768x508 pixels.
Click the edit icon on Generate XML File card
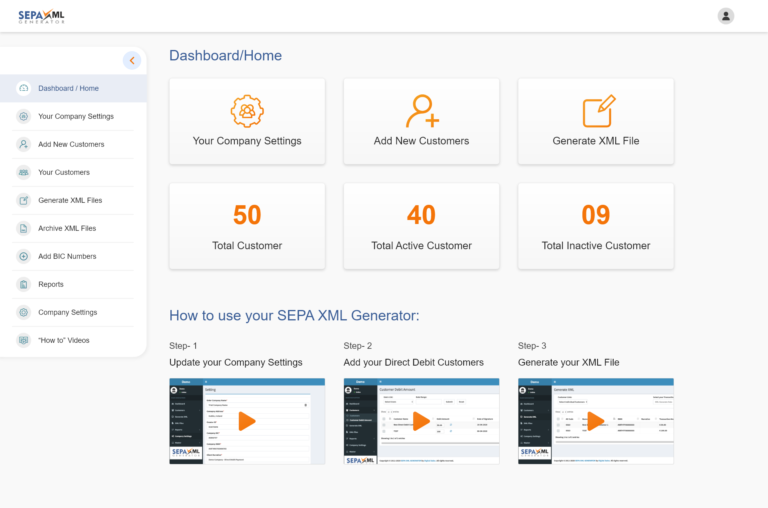[x=597, y=110]
